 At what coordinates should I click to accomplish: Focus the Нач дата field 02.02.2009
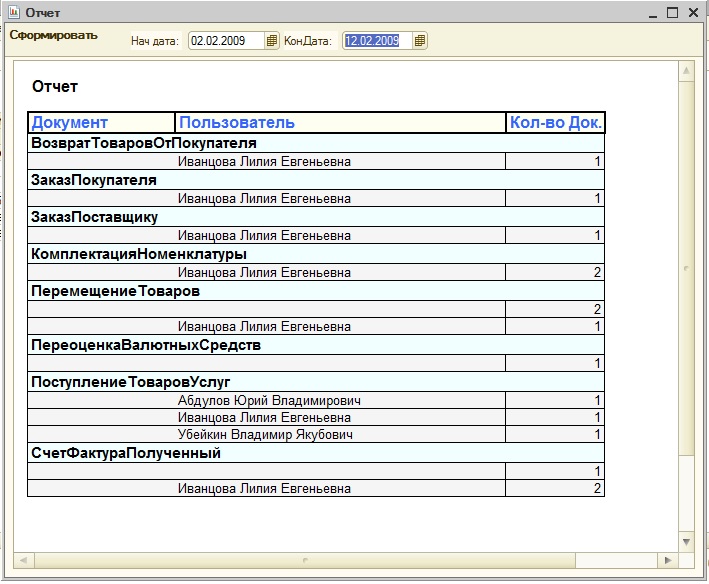227,41
